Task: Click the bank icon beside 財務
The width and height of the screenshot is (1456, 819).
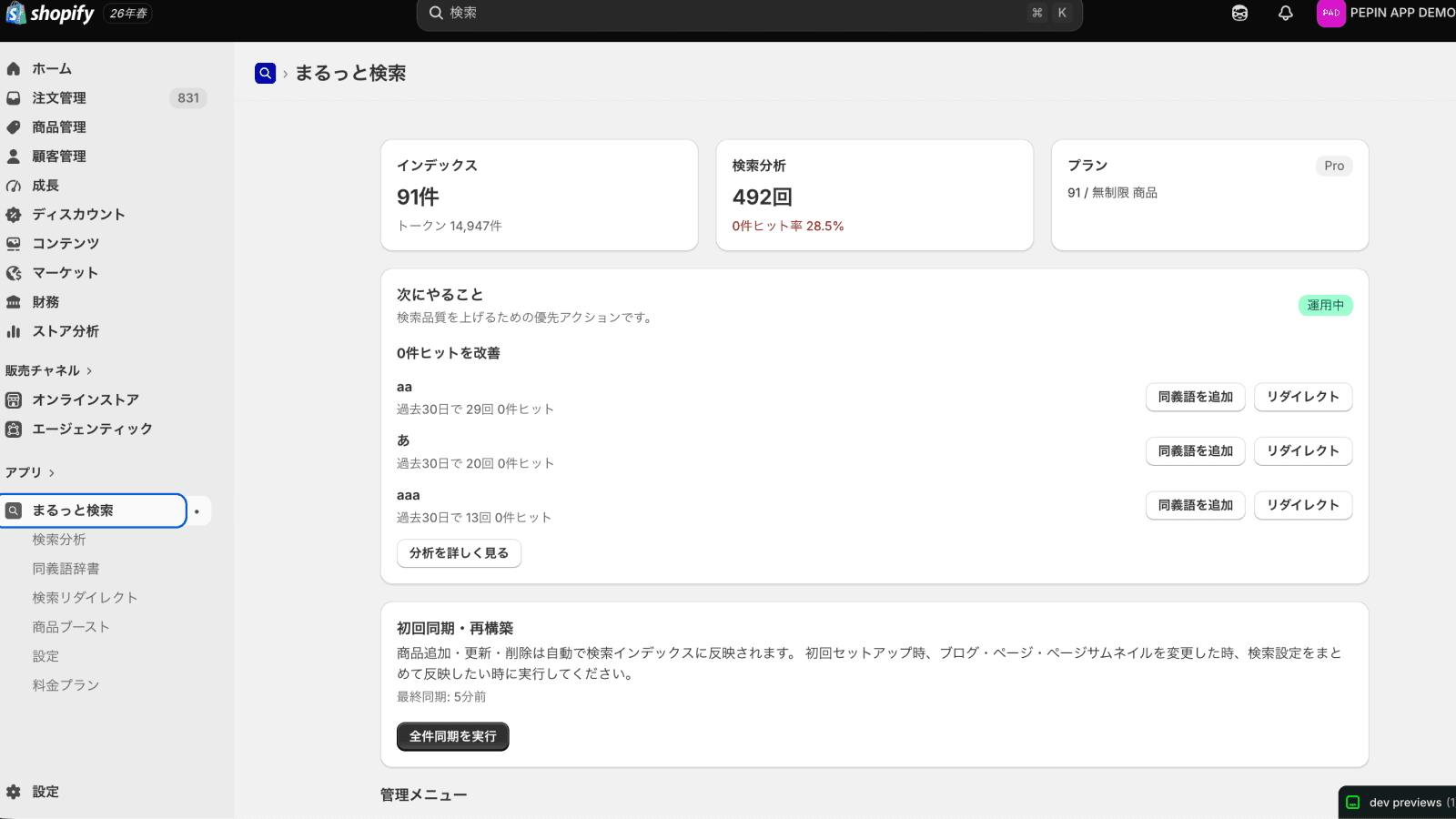Action: 14,302
